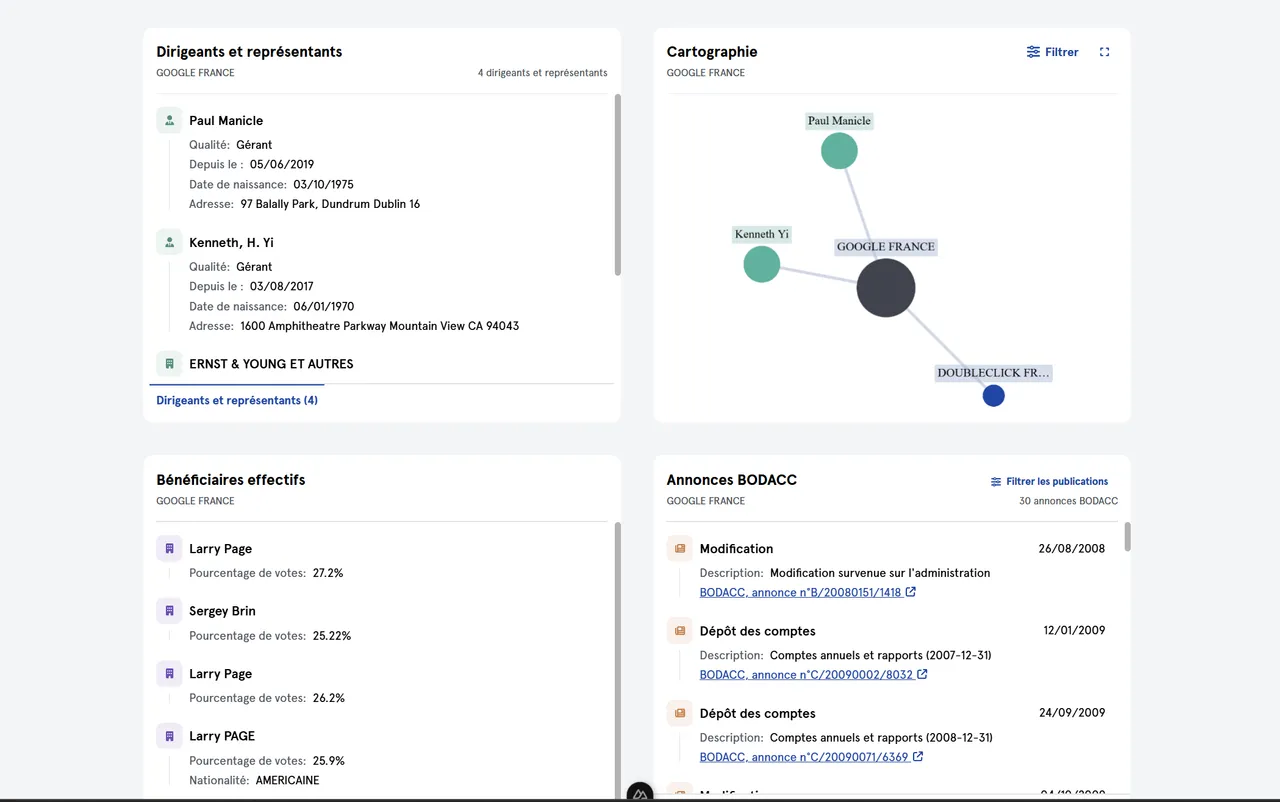This screenshot has width=1280, height=802.
Task: Click the icon beside Larry Page with 26.2% votes
Action: tap(169, 674)
